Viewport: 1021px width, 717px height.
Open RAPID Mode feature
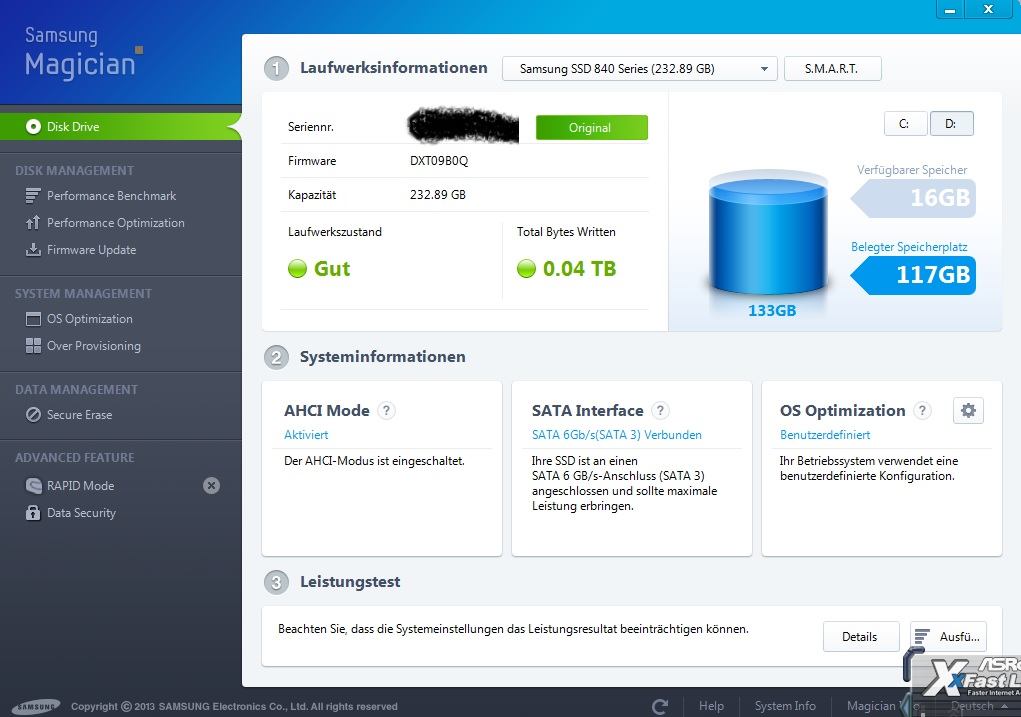[70, 486]
